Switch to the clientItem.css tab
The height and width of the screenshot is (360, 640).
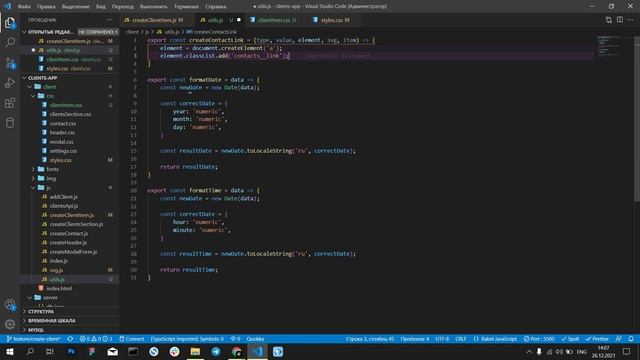(x=273, y=20)
